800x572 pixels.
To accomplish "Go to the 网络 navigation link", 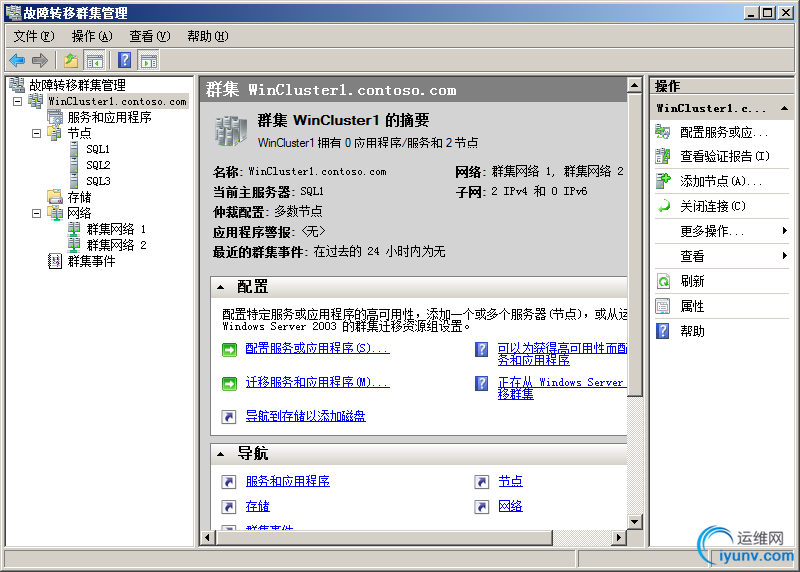I will click(x=510, y=506).
